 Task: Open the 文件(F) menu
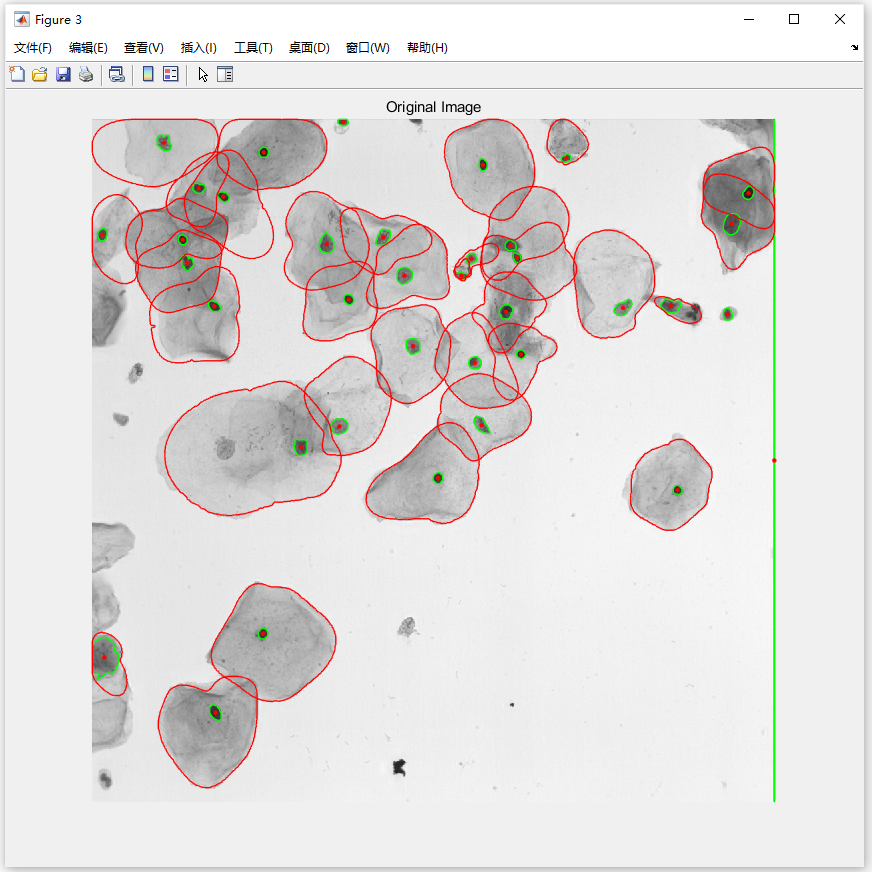point(33,48)
